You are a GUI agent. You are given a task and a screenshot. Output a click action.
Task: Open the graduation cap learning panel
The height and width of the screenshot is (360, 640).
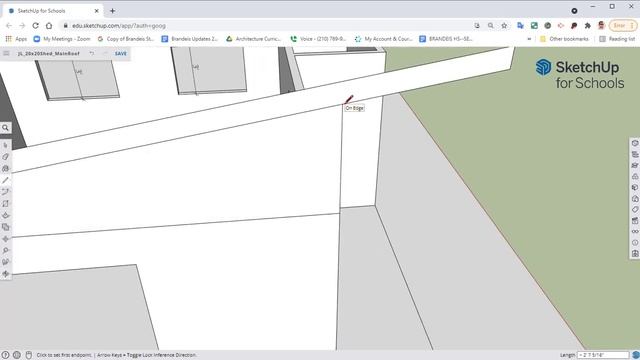pos(635,165)
